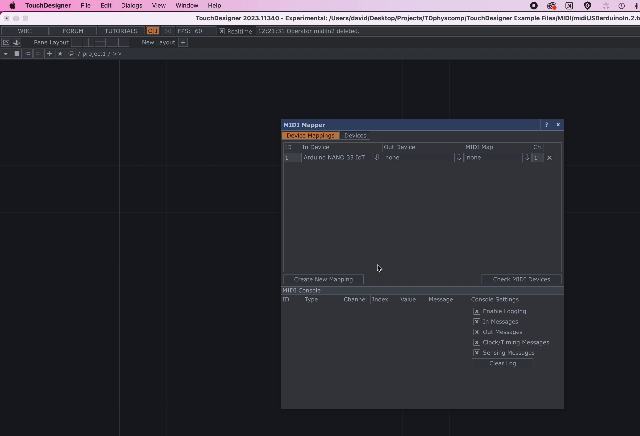The width and height of the screenshot is (640, 436).
Task: Click the Out Device column header
Action: tap(399, 147)
